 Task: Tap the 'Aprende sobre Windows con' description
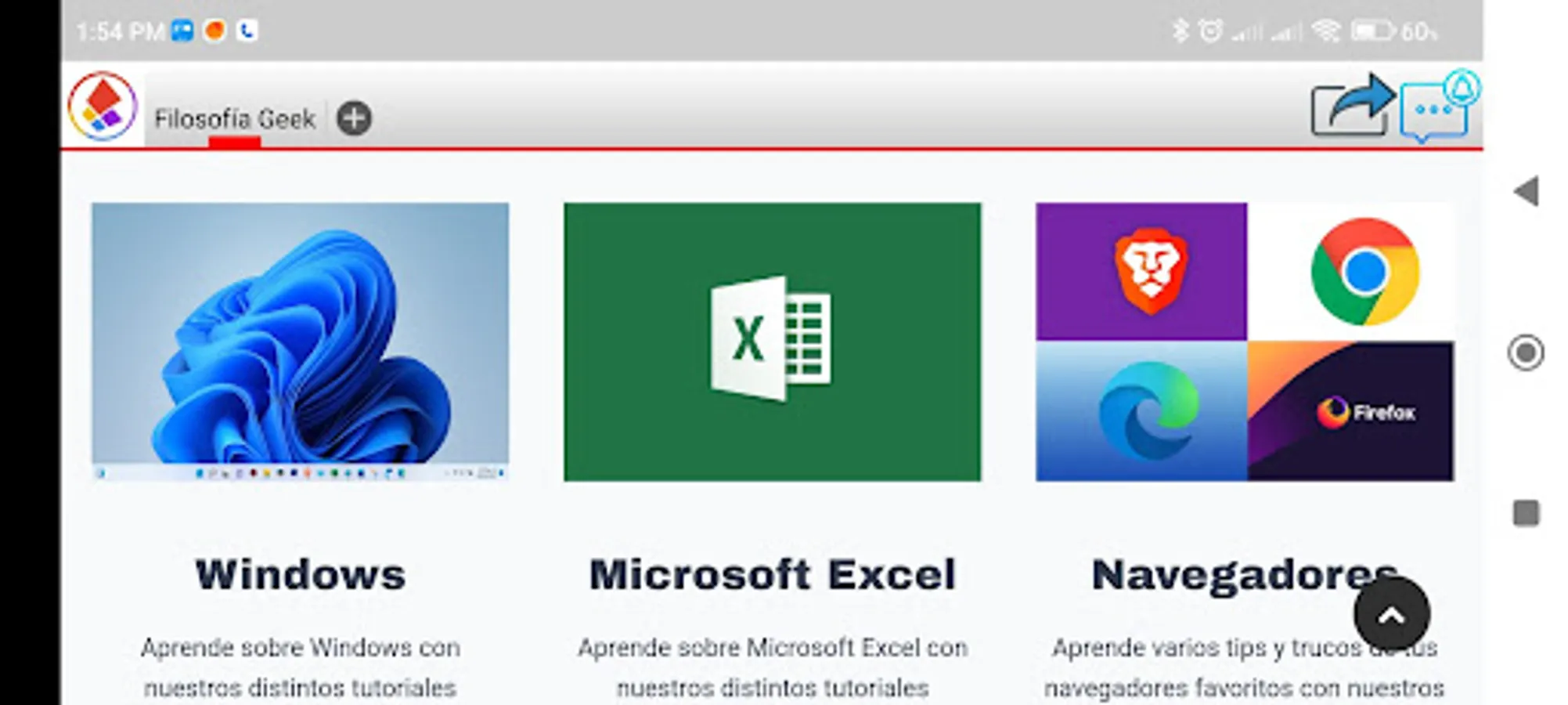coord(301,648)
